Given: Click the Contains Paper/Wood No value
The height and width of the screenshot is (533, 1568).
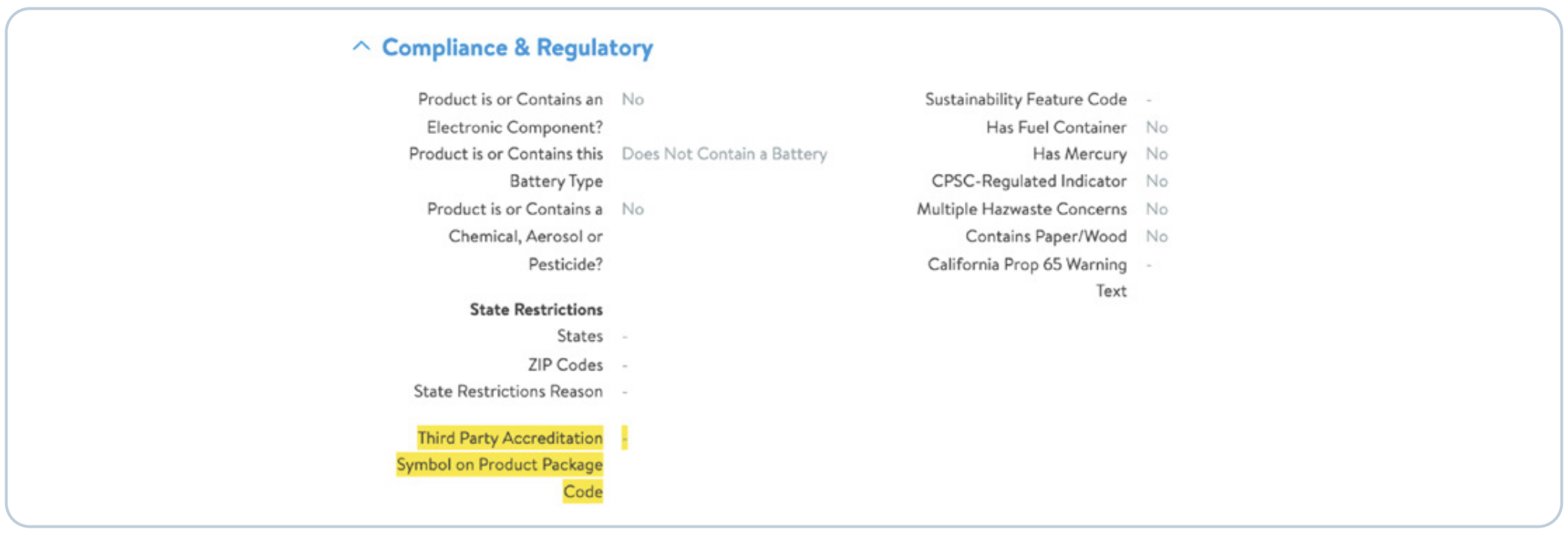Looking at the screenshot, I should (1157, 236).
